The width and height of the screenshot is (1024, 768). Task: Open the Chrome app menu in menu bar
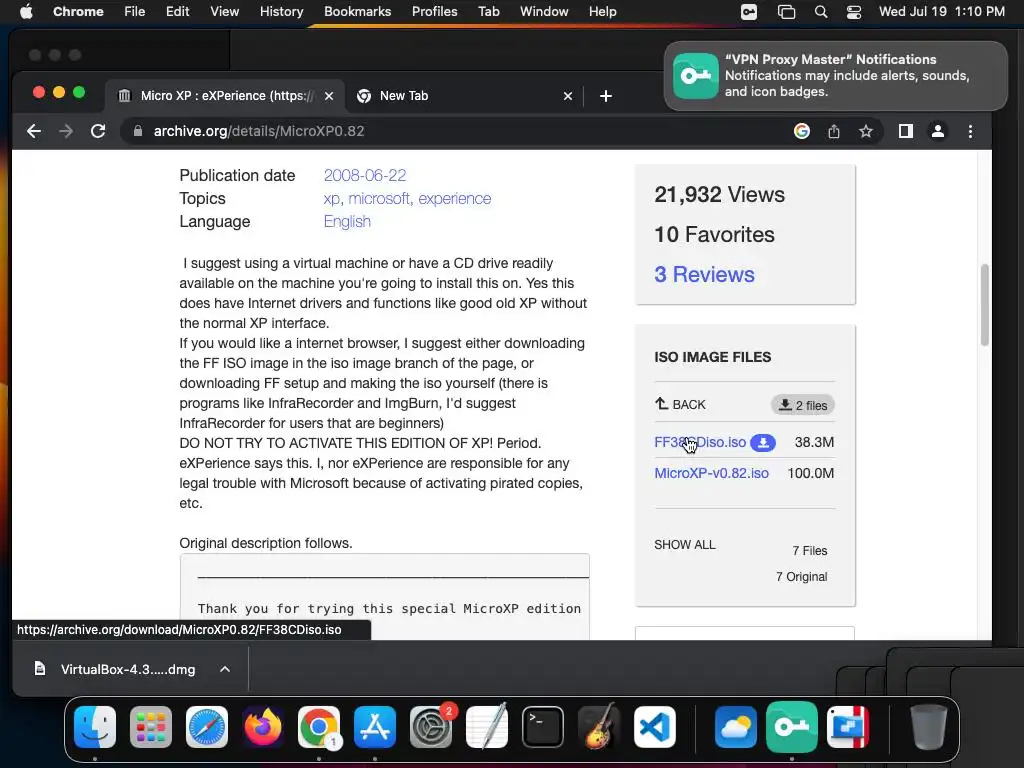78,12
